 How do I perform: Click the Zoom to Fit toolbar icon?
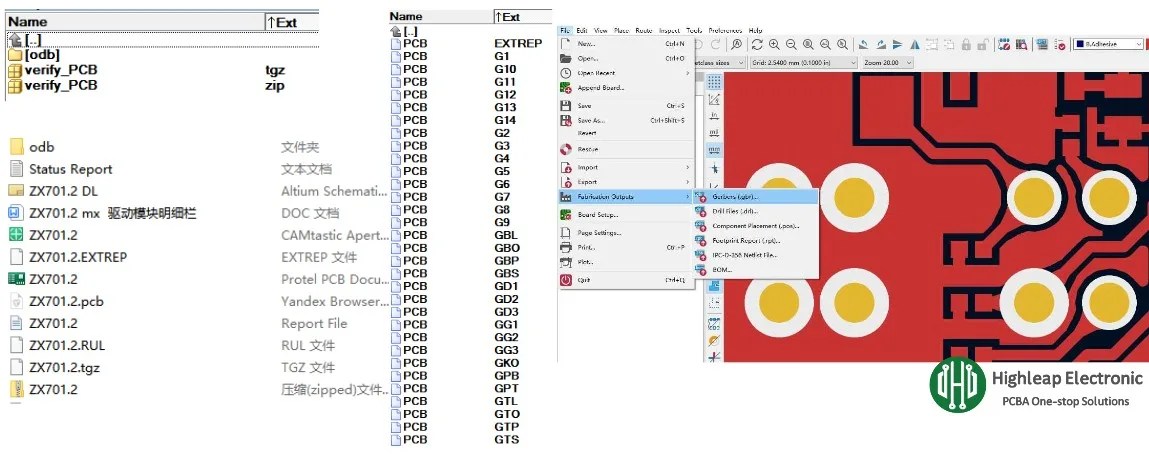pyautogui.click(x=808, y=45)
